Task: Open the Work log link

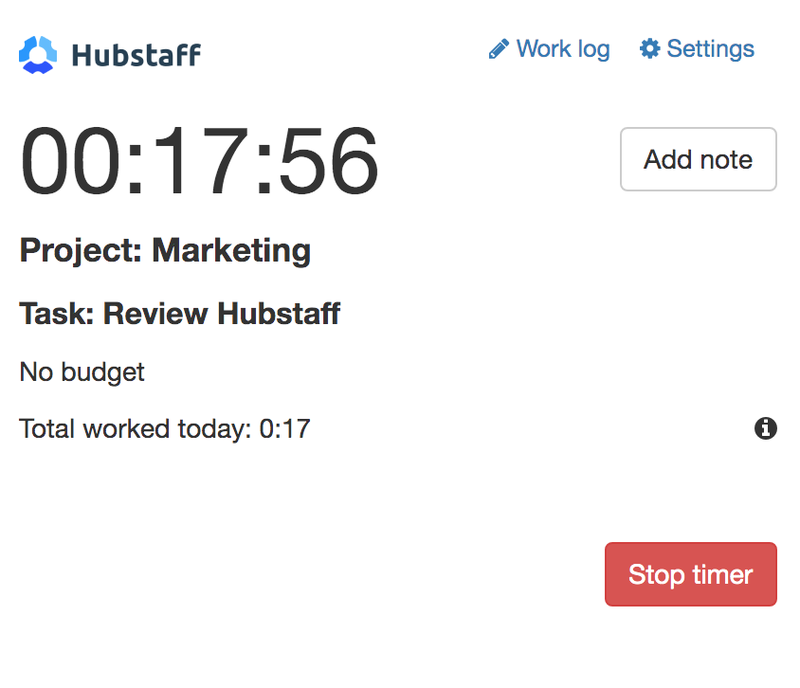Action: (549, 49)
